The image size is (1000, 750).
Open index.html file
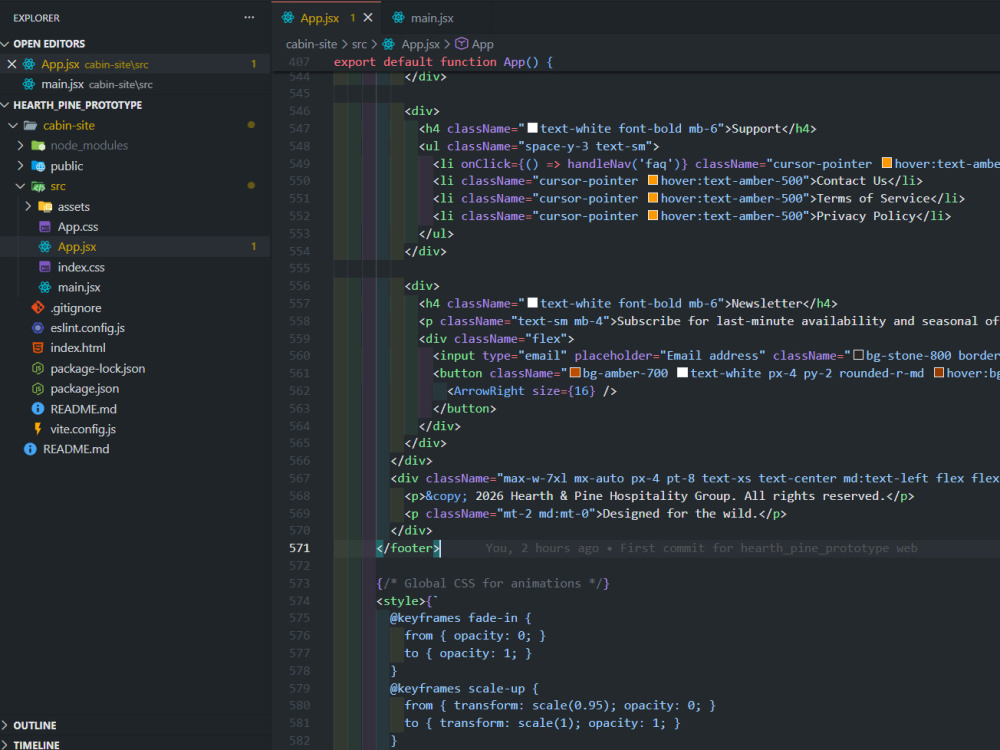pos(78,348)
